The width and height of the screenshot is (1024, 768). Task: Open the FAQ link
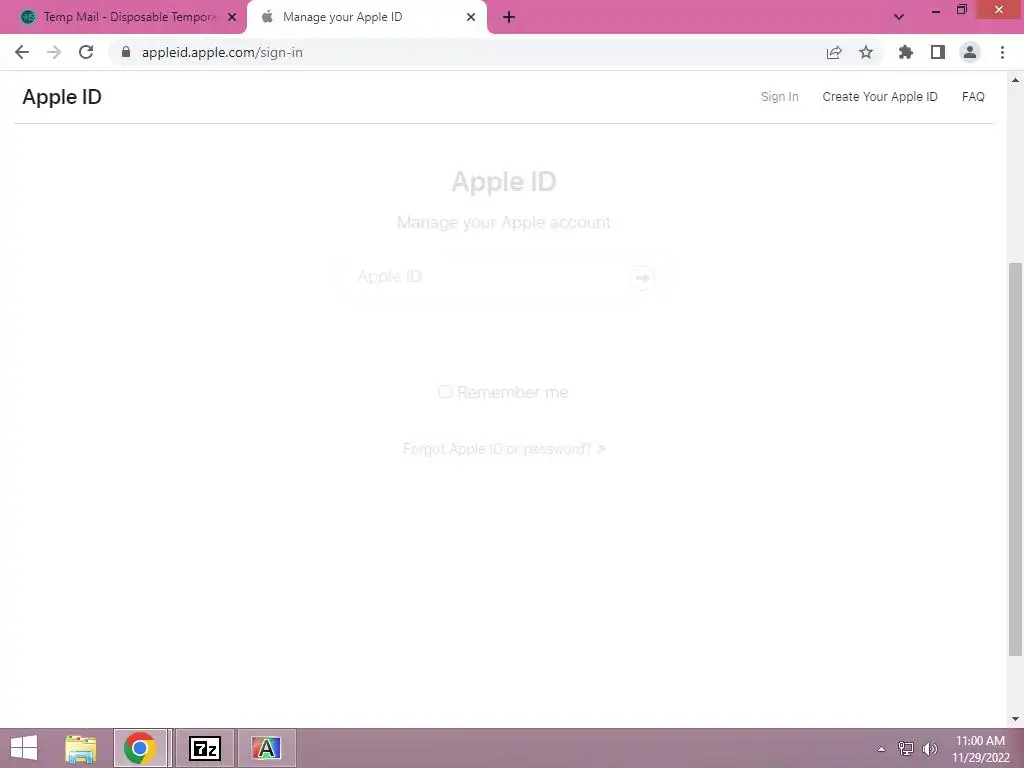tap(972, 97)
